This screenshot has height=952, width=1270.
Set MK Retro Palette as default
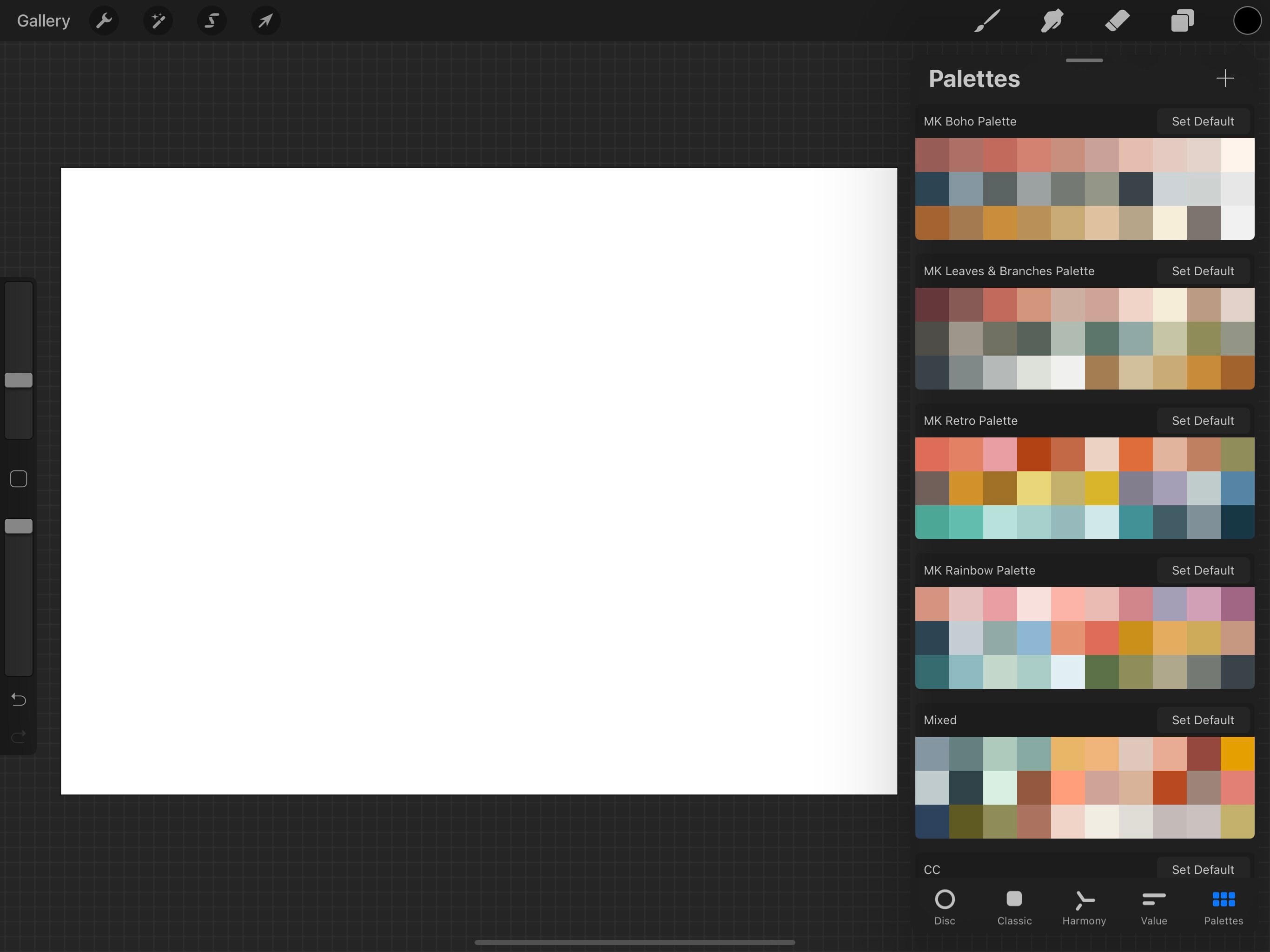coord(1203,420)
